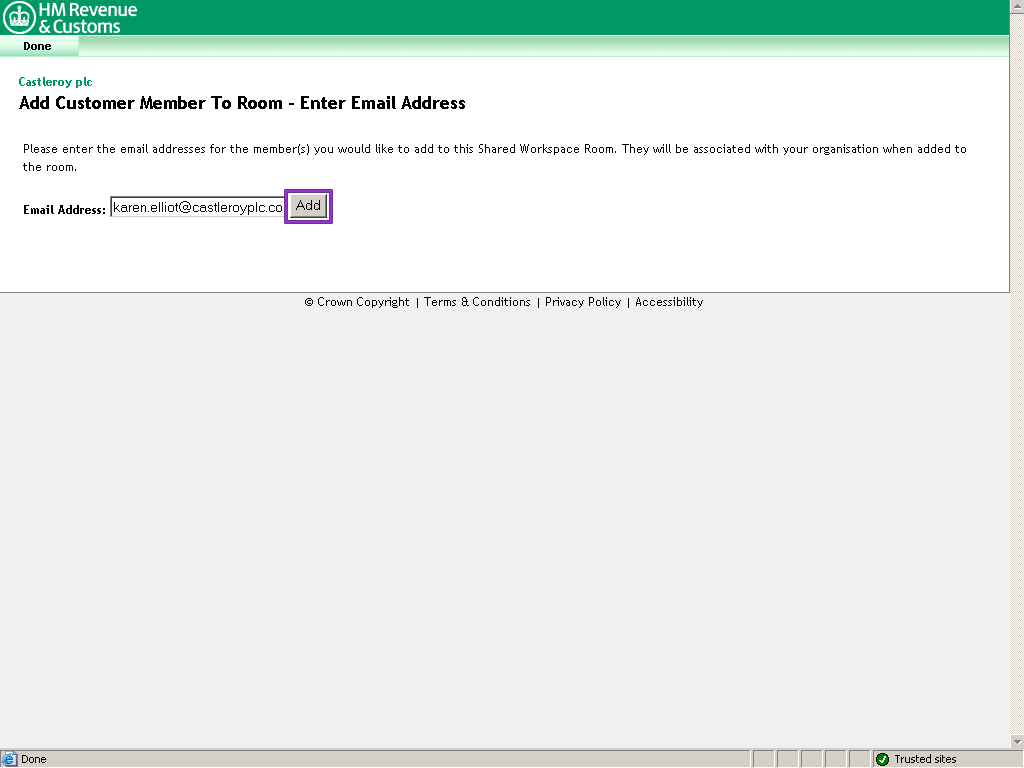
Task: Click the status bar resize grip corner
Action: click(1016, 760)
